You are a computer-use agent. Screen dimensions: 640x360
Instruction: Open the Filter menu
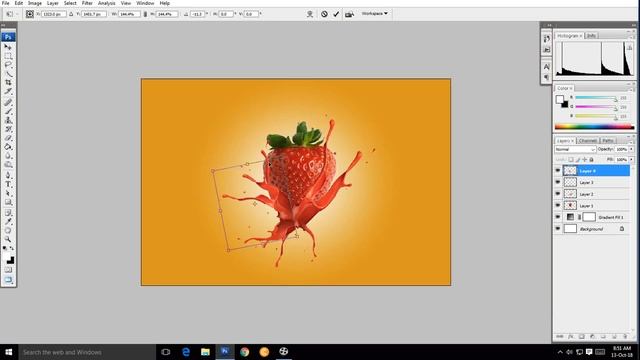(x=87, y=3)
